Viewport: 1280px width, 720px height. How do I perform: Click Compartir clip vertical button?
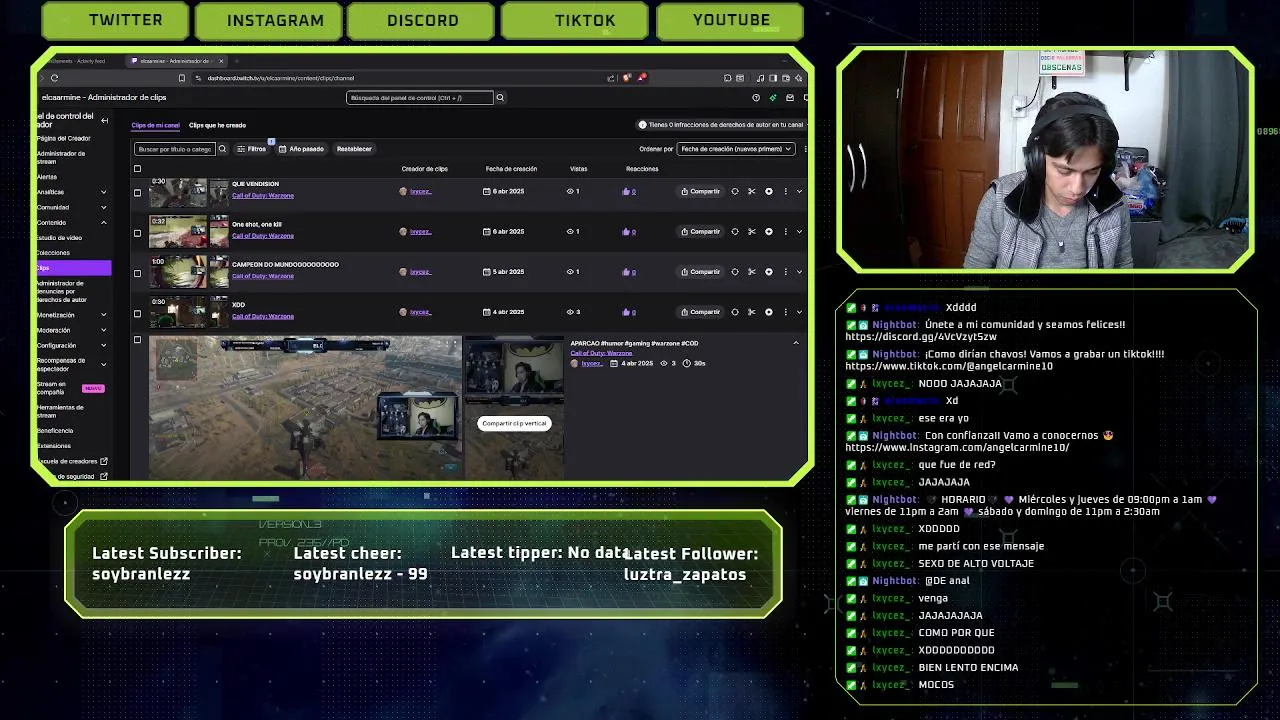(514, 423)
